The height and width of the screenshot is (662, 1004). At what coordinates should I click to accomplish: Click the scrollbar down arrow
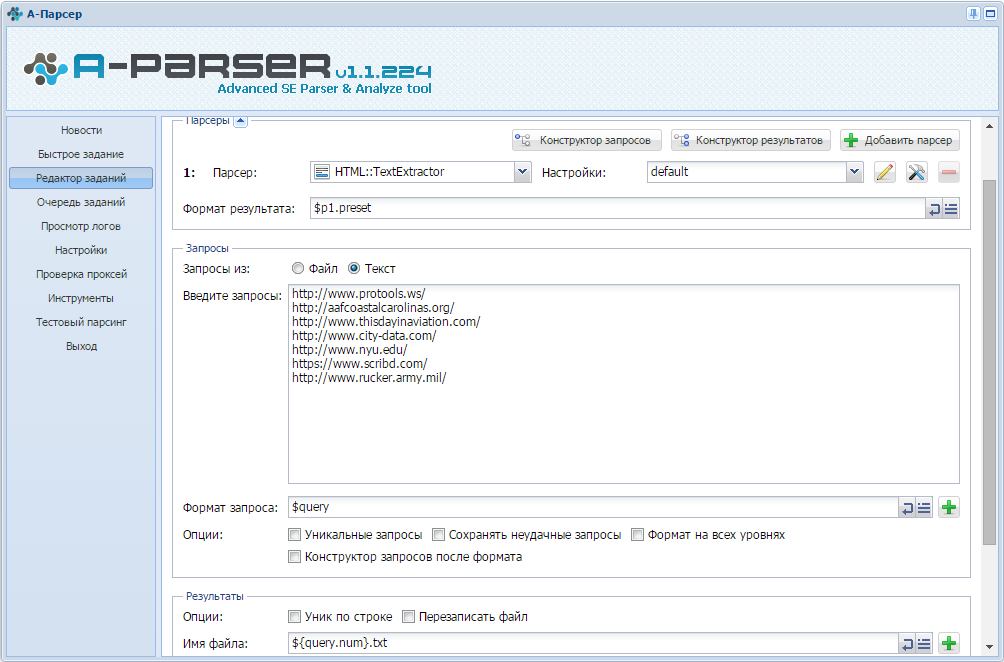pos(989,647)
